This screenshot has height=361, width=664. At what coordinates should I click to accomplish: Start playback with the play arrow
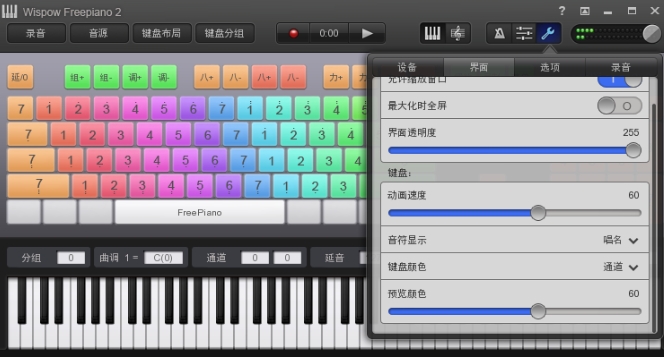[x=367, y=33]
